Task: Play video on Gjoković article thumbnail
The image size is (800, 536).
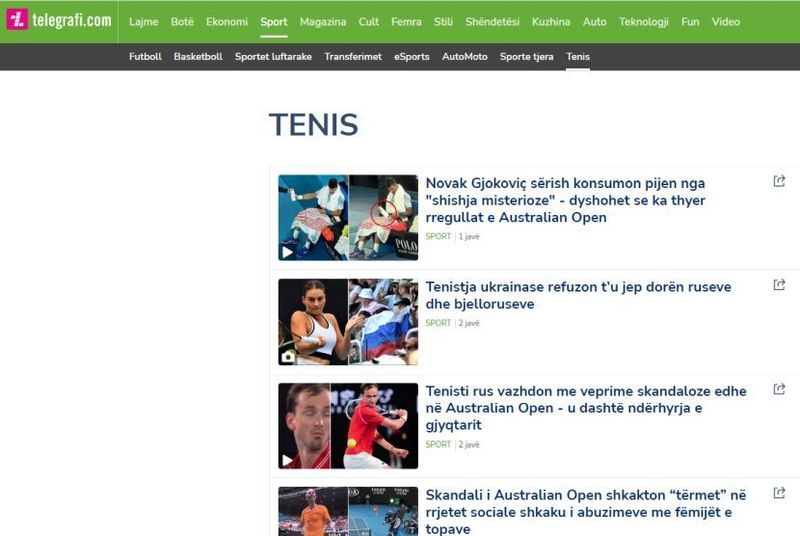Action: (288, 252)
